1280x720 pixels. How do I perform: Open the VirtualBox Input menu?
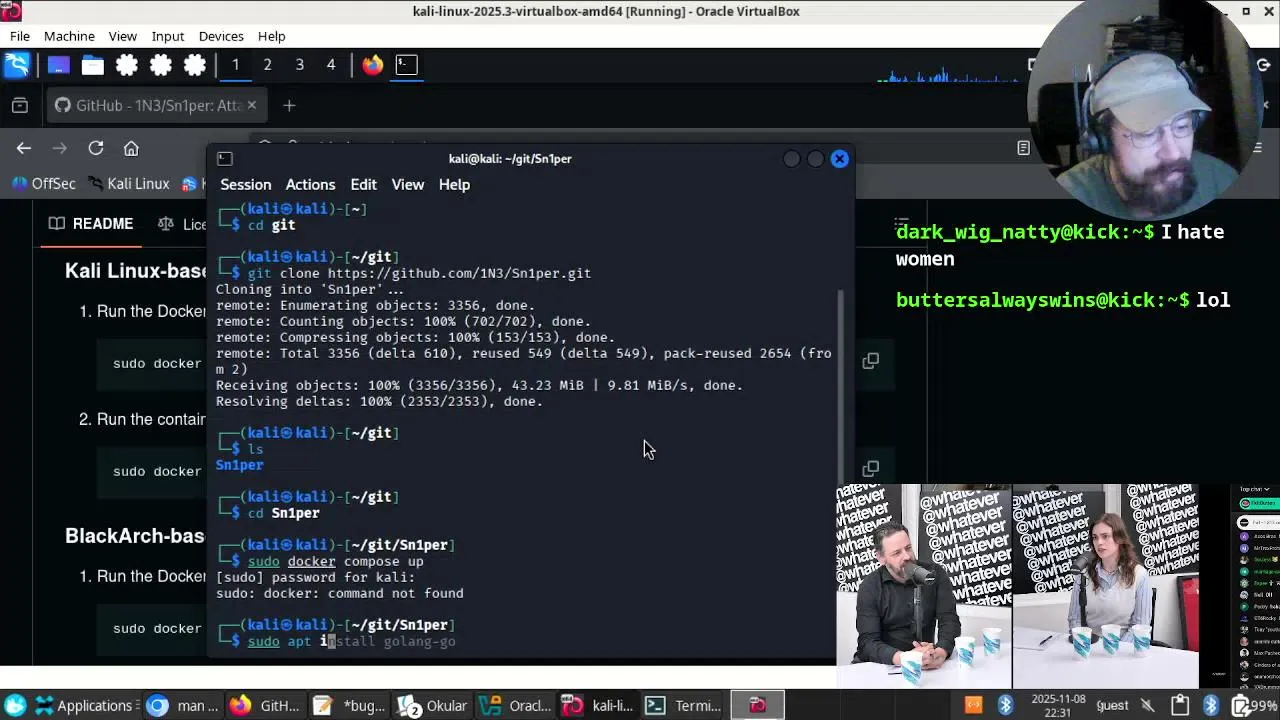168,36
